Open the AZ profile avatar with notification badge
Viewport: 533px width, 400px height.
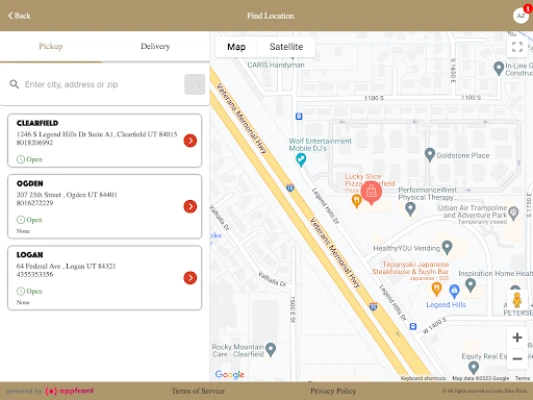pos(521,15)
